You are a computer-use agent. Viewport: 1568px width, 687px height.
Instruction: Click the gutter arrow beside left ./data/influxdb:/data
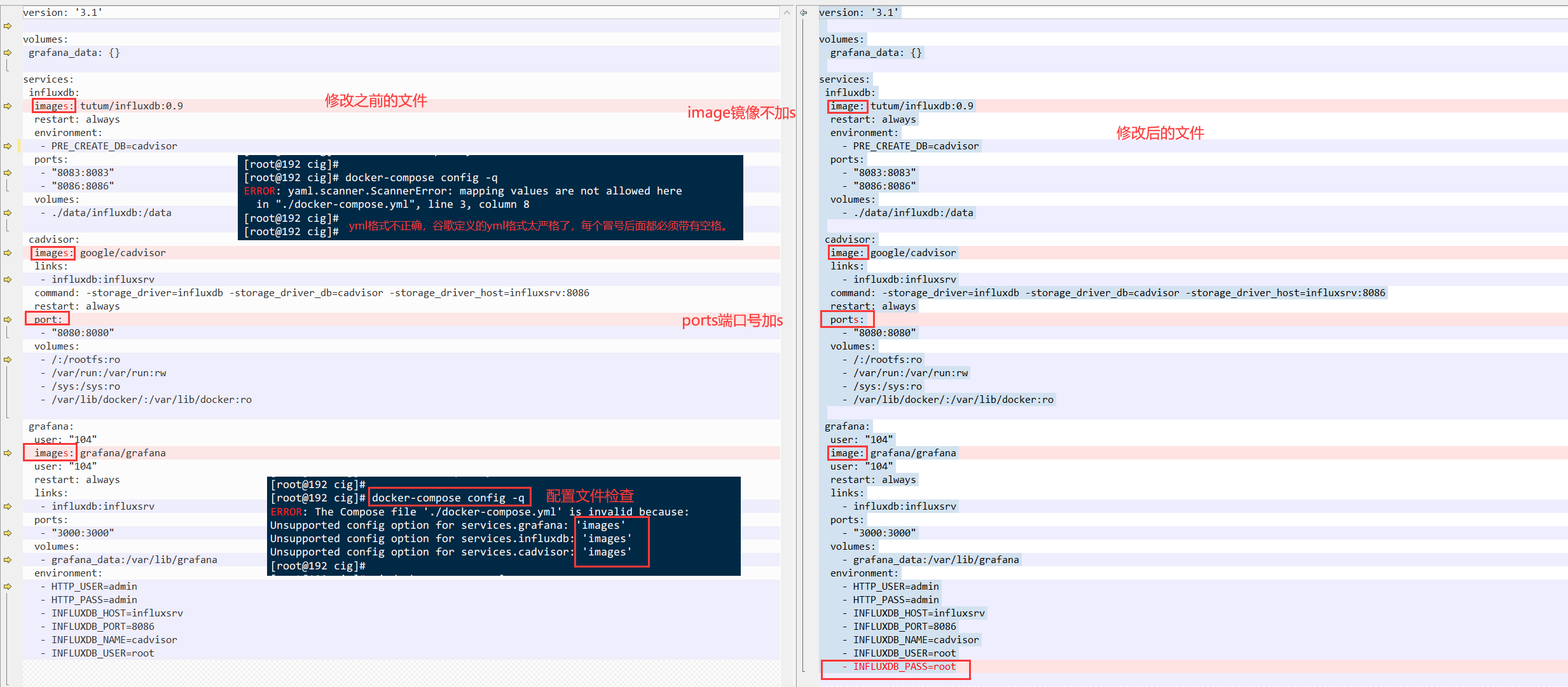pos(8,213)
